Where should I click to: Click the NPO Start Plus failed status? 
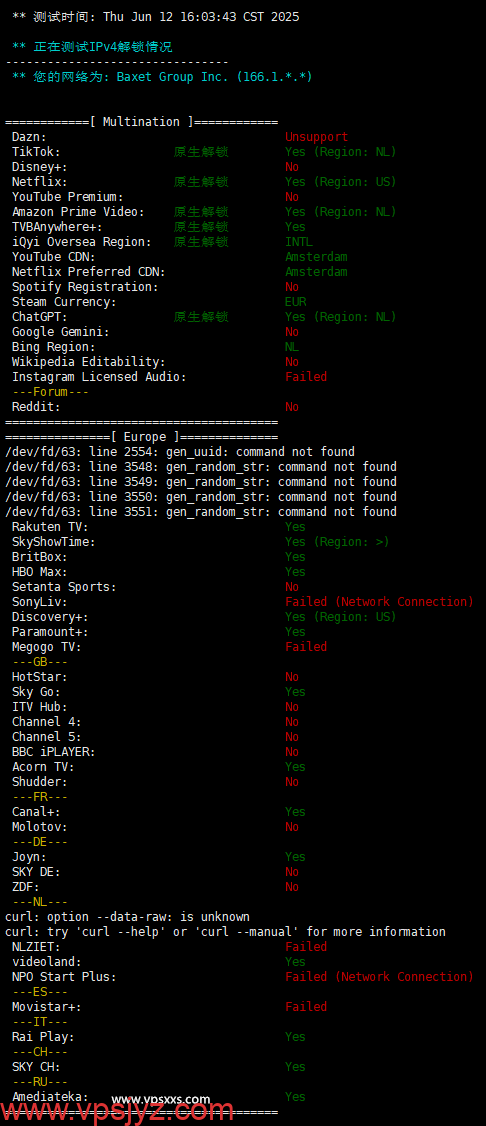pyautogui.click(x=380, y=977)
